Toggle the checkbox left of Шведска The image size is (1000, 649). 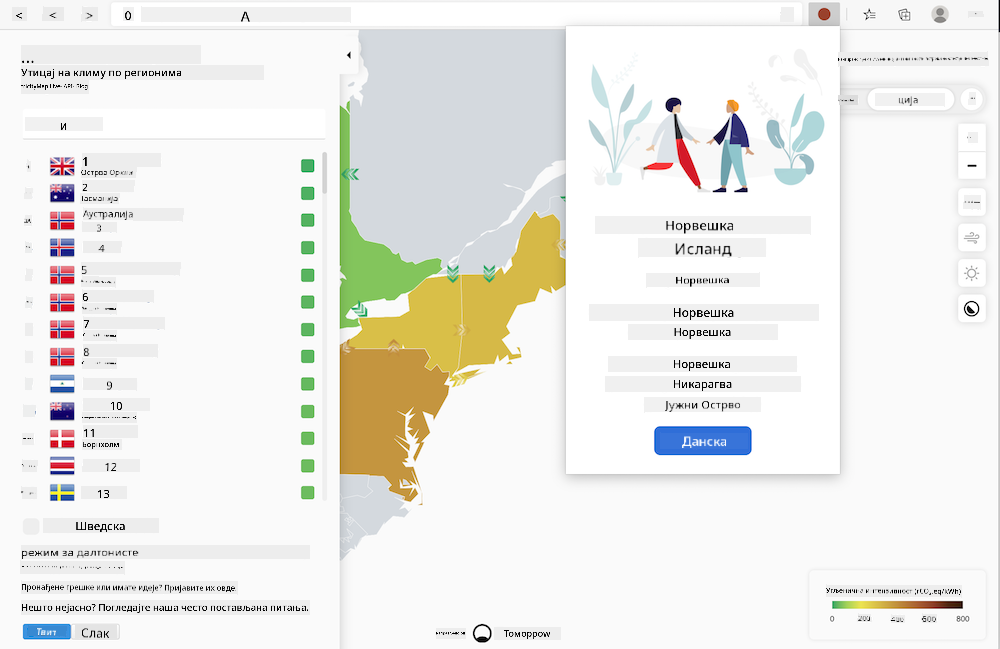[x=31, y=526]
